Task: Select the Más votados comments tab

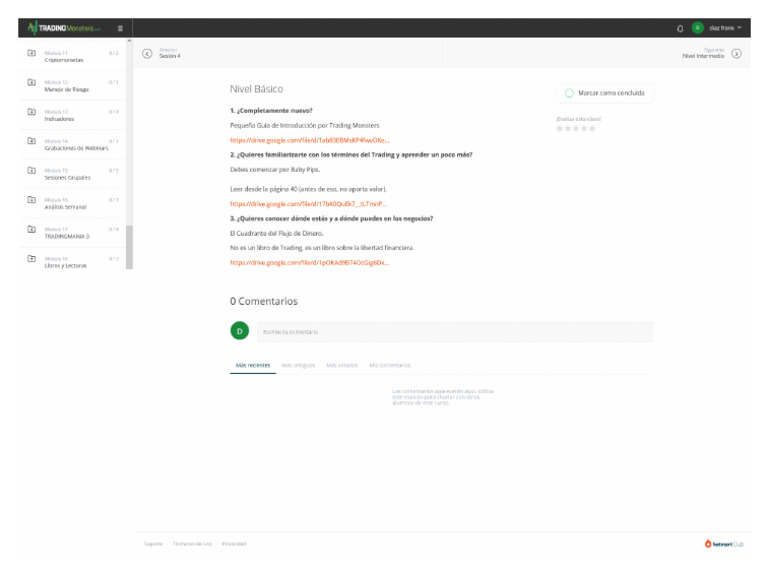Action: (342, 365)
